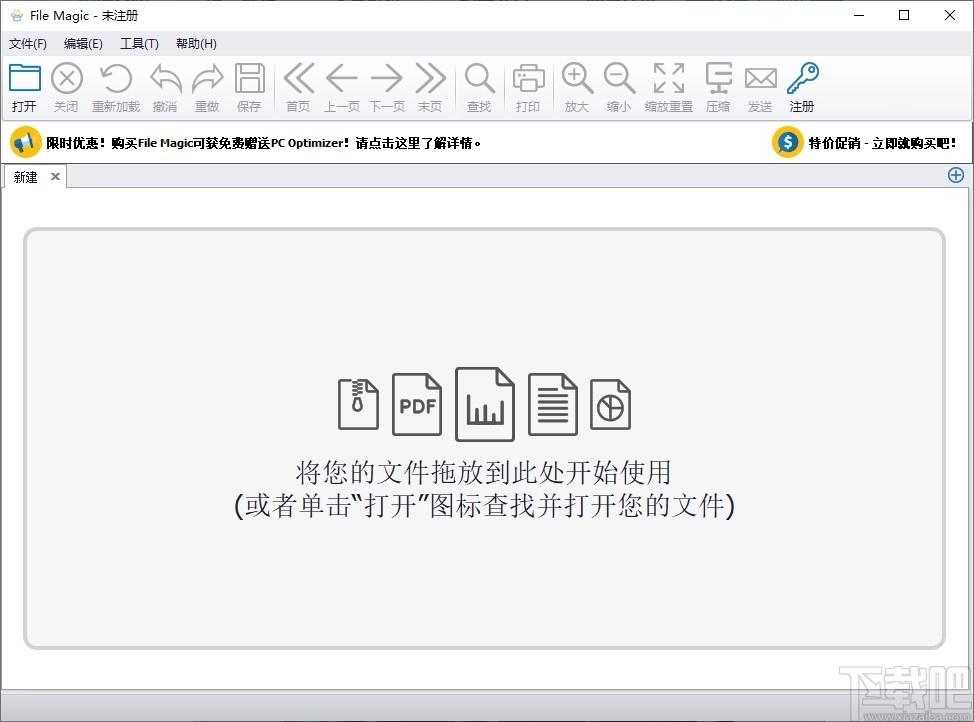This screenshot has height=722, width=974.
Task: Click the 特价促销 - 立即就购买吧 link
Action: pos(882,143)
